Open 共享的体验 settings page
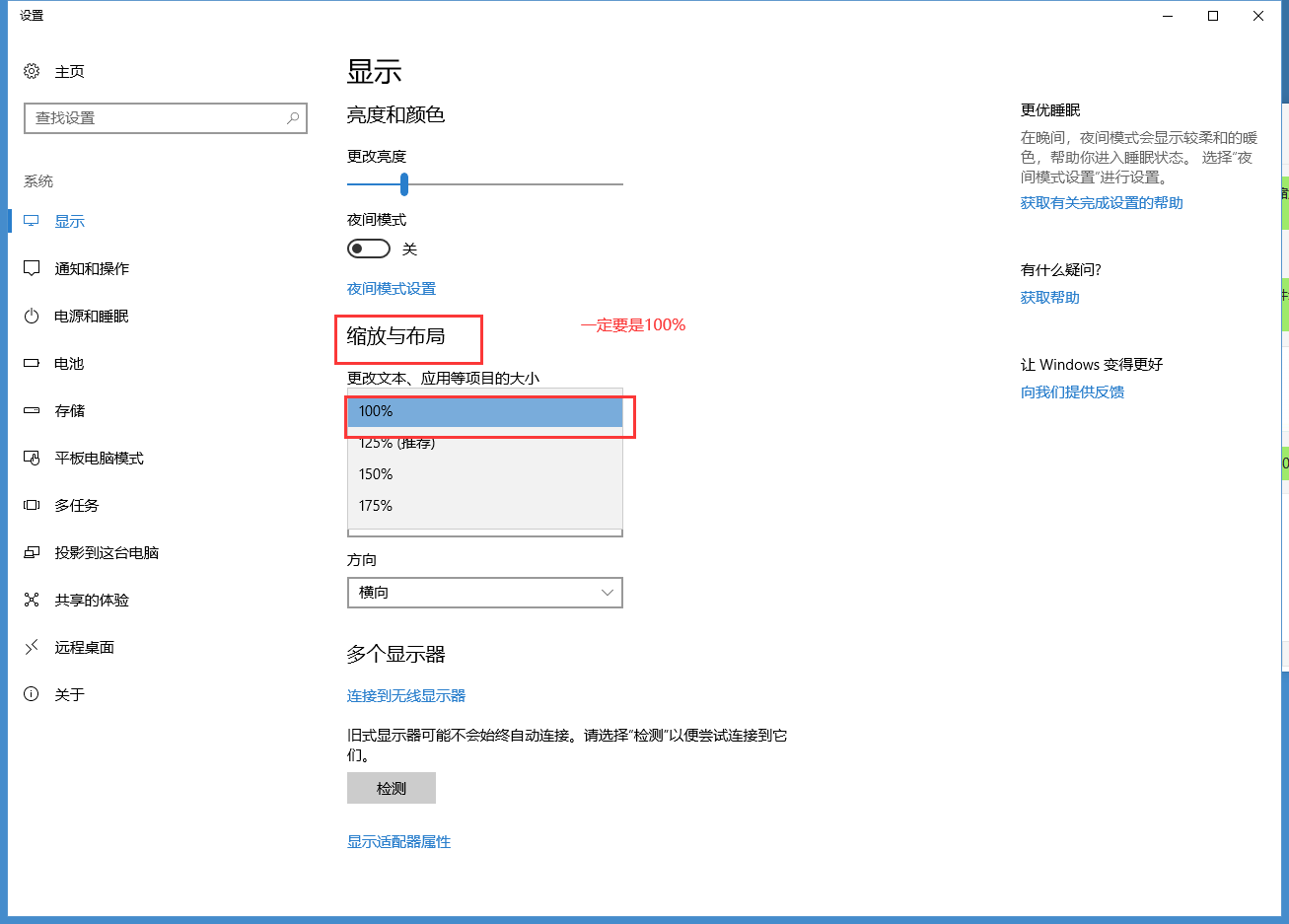Image resolution: width=1289 pixels, height=924 pixels. pyautogui.click(x=92, y=601)
